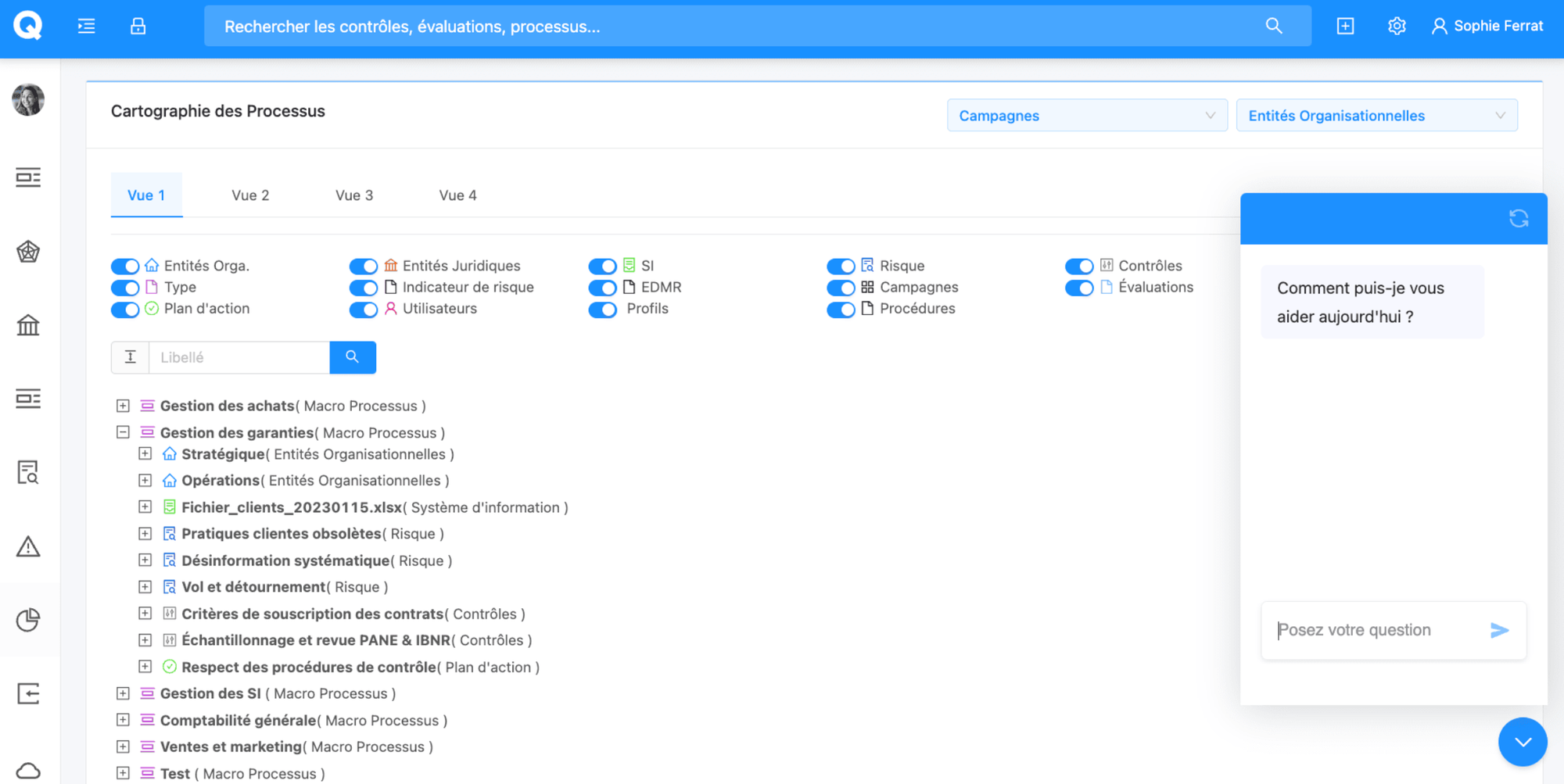Click the bank building sidebar icon
1564x784 pixels.
pos(28,324)
